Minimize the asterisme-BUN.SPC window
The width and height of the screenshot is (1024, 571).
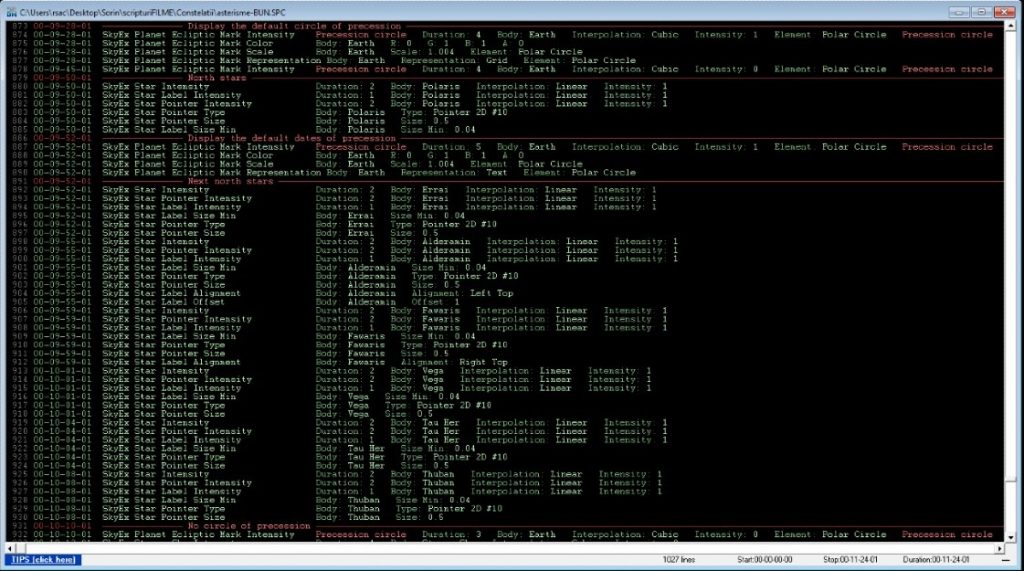click(x=959, y=11)
